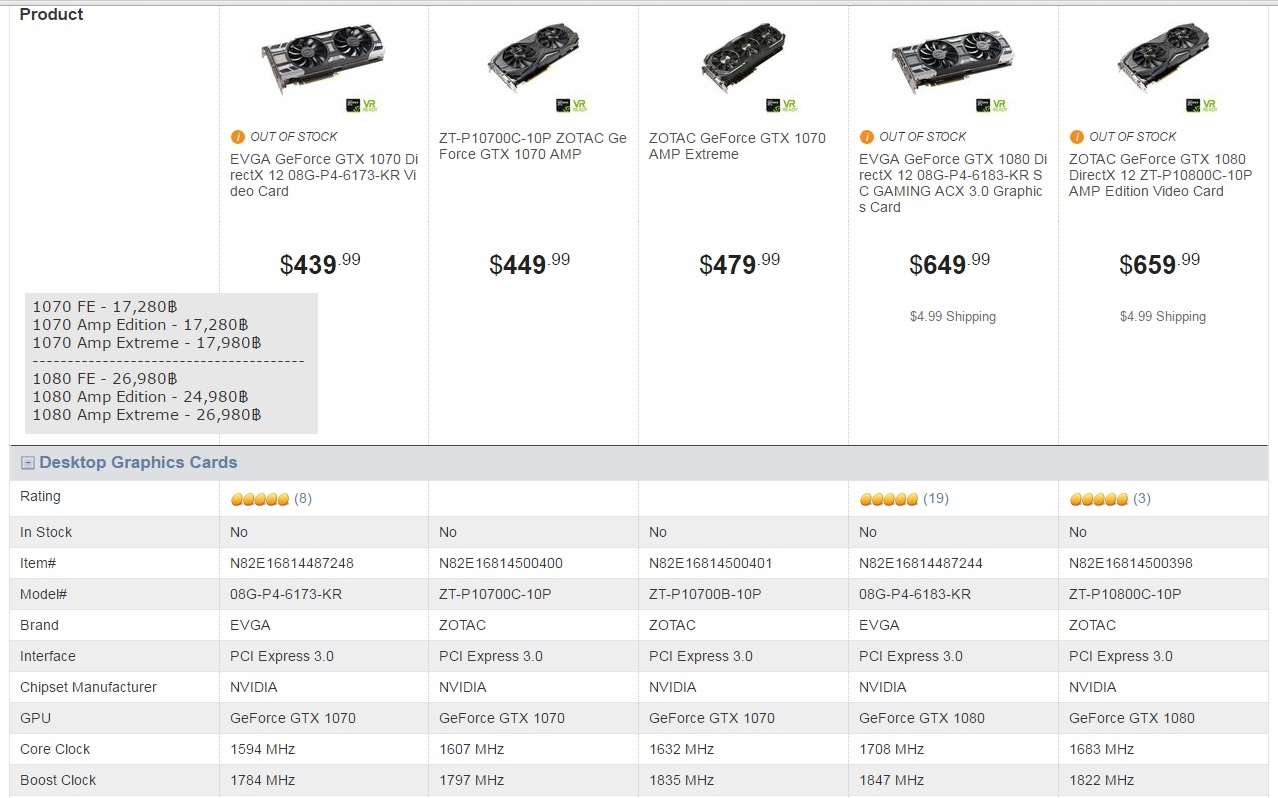Screen dimensions: 1278x798
Task: Click the five-star rating with 3 reviews
Action: click(x=1099, y=499)
